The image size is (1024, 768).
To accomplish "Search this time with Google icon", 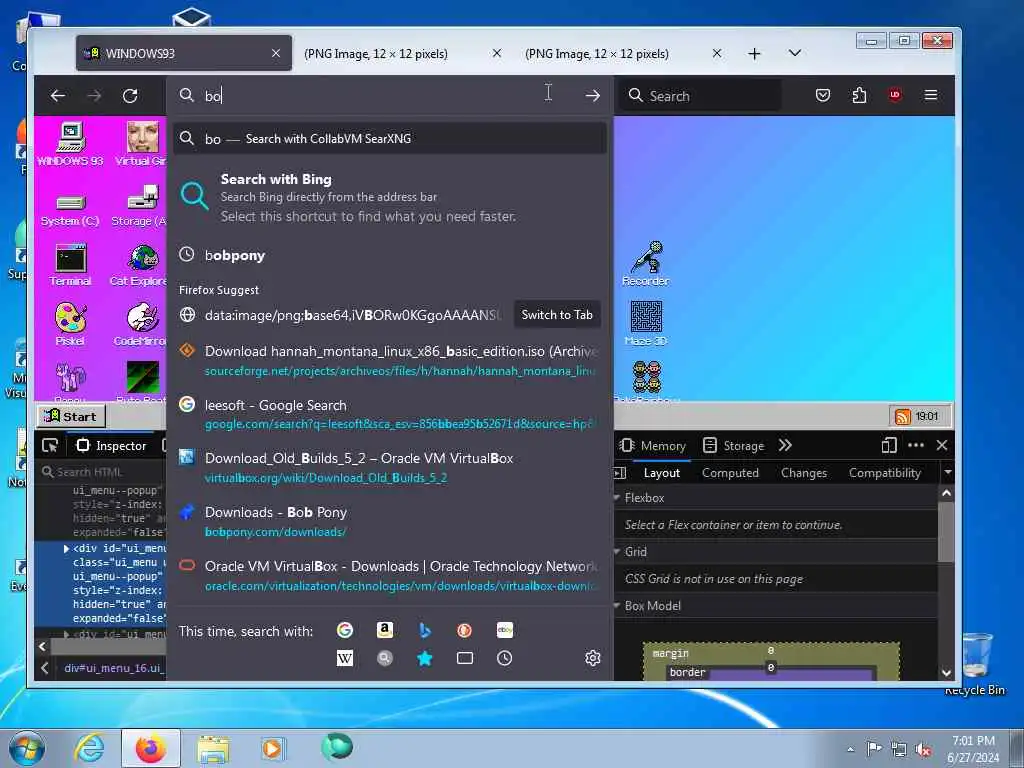I will click(x=345, y=630).
